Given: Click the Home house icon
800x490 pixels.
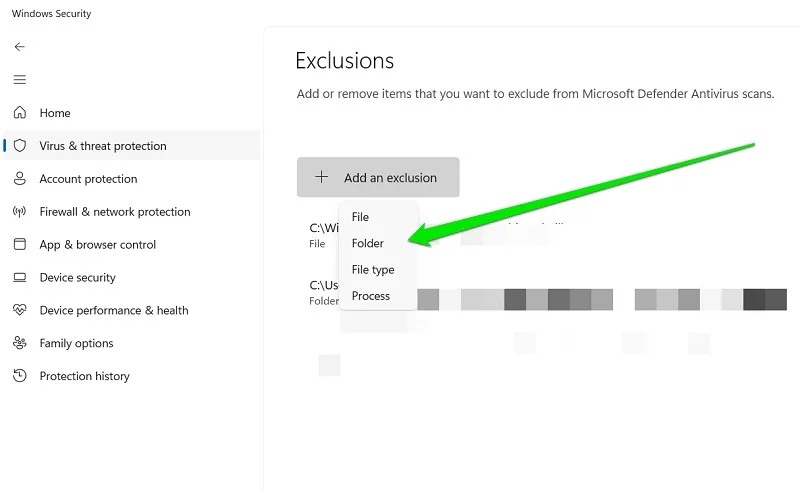Looking at the screenshot, I should pos(19,112).
